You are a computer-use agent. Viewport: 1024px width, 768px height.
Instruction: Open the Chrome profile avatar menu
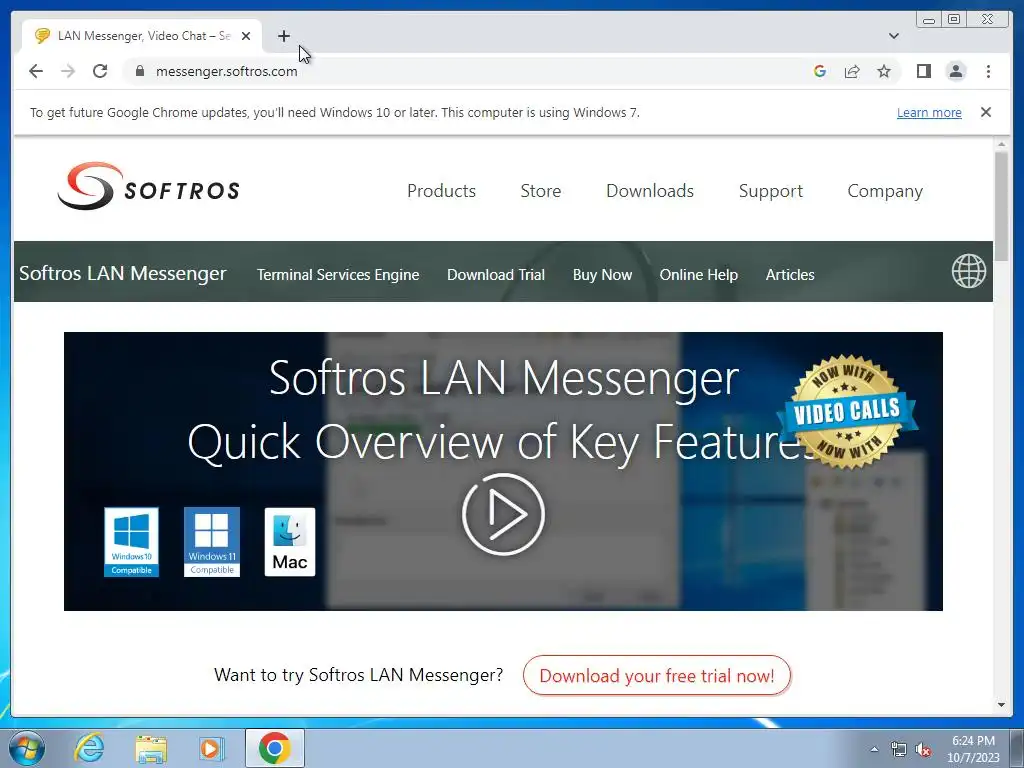956,71
